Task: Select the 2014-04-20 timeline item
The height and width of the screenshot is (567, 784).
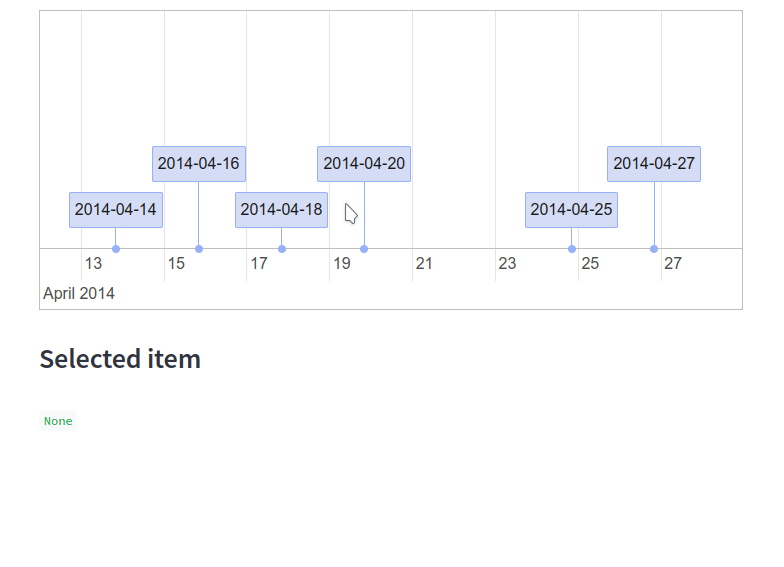Action: click(x=364, y=164)
